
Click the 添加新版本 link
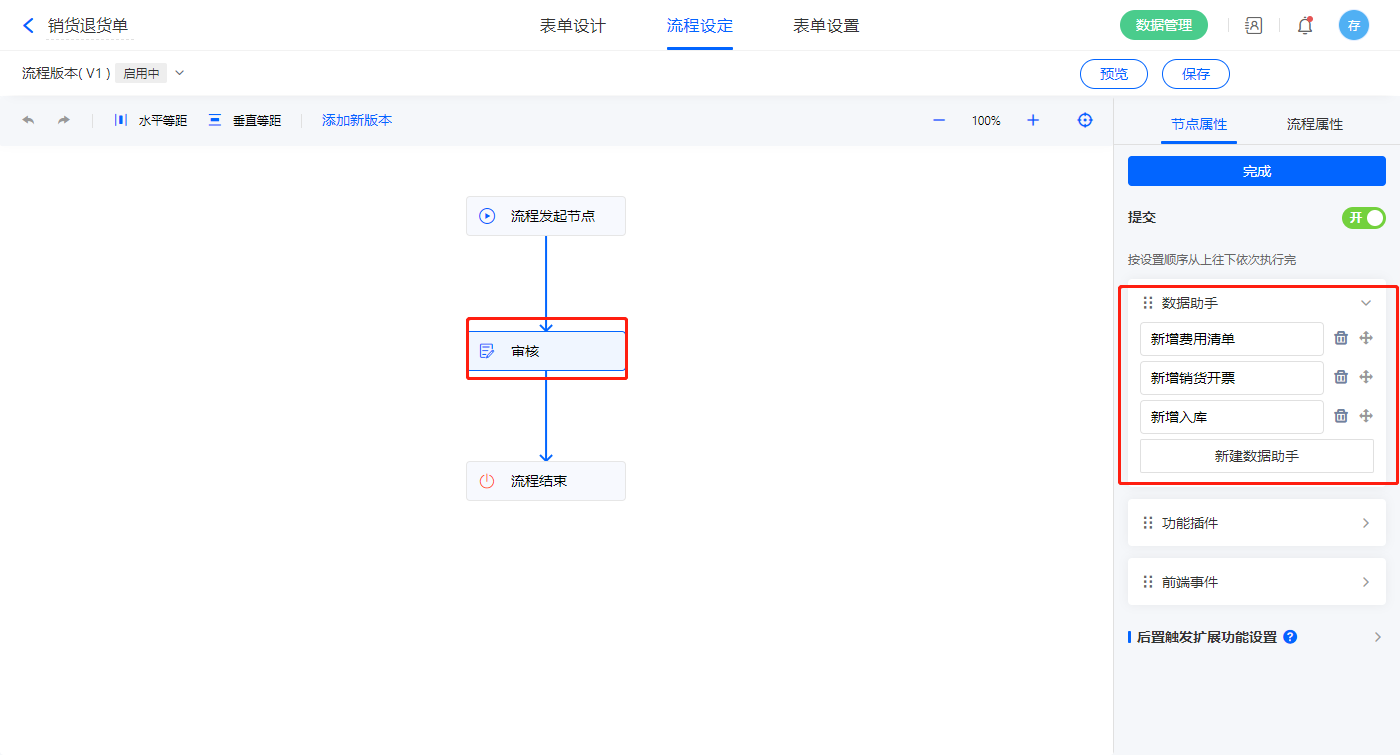click(x=357, y=120)
